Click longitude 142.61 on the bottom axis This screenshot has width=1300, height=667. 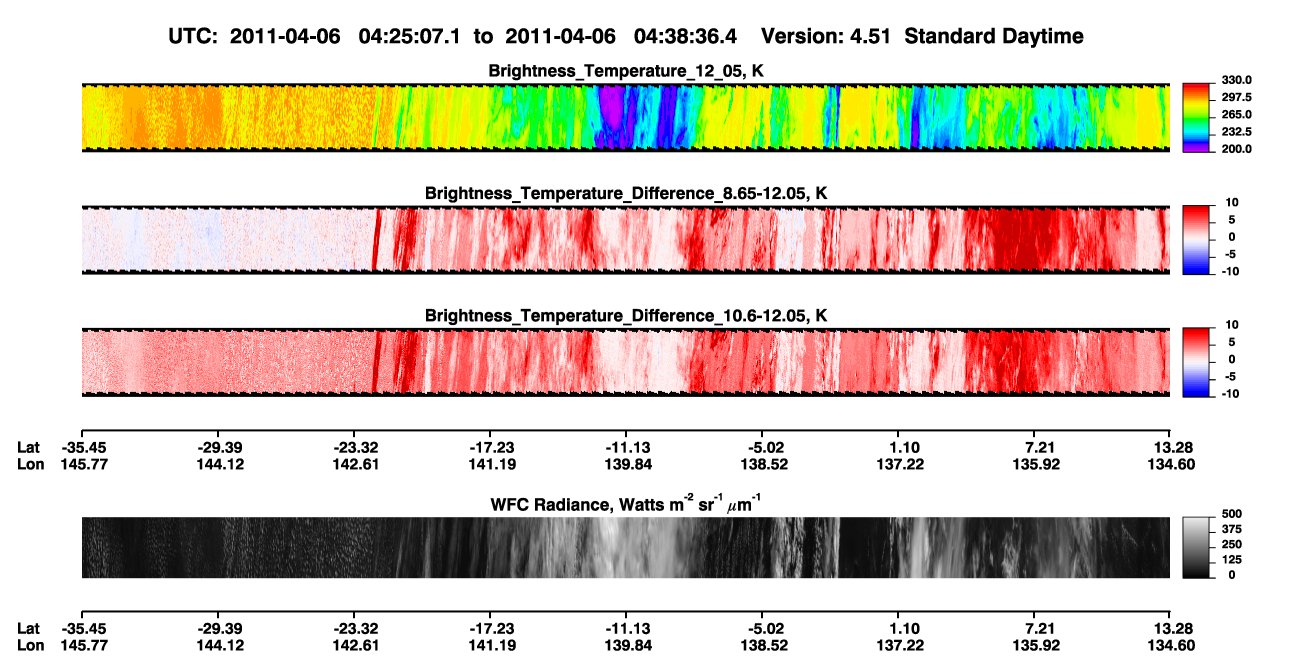click(x=355, y=646)
